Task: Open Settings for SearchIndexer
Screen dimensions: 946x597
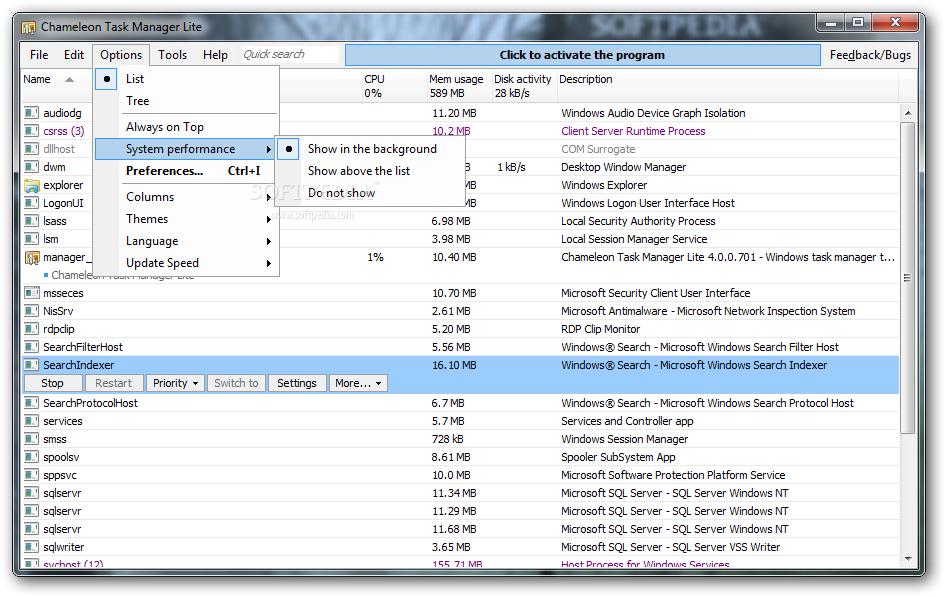Action: click(x=297, y=384)
